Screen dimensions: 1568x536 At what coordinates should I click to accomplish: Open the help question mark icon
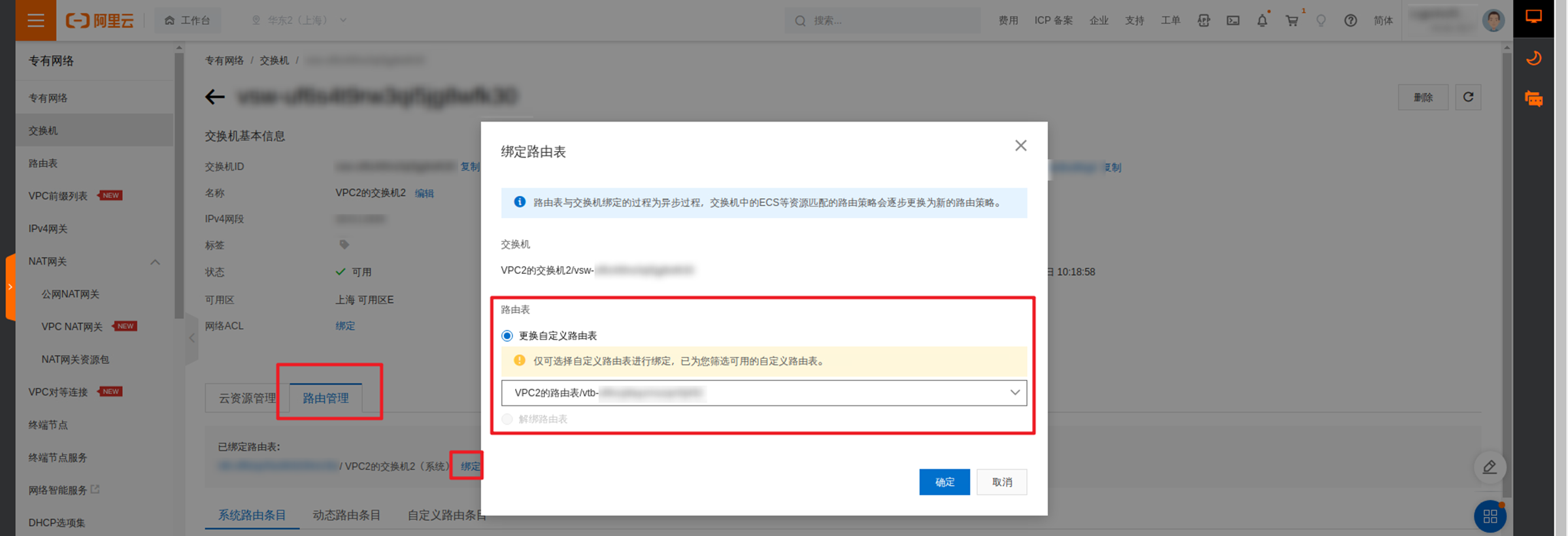1350,20
